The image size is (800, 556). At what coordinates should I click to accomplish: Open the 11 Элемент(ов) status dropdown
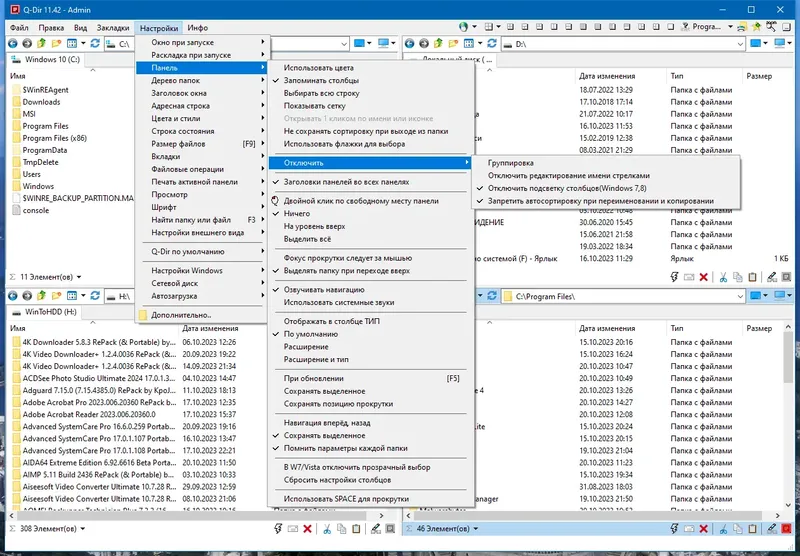pyautogui.click(x=79, y=277)
